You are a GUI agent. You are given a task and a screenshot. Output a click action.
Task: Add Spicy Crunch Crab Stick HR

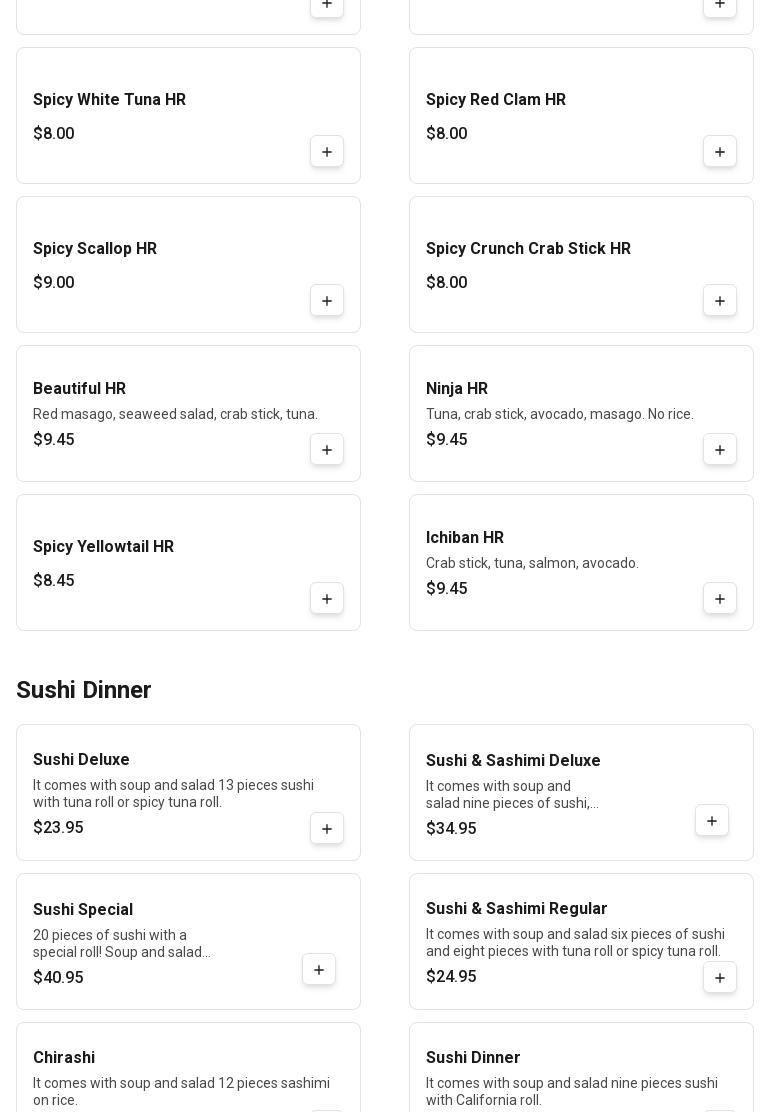(720, 301)
